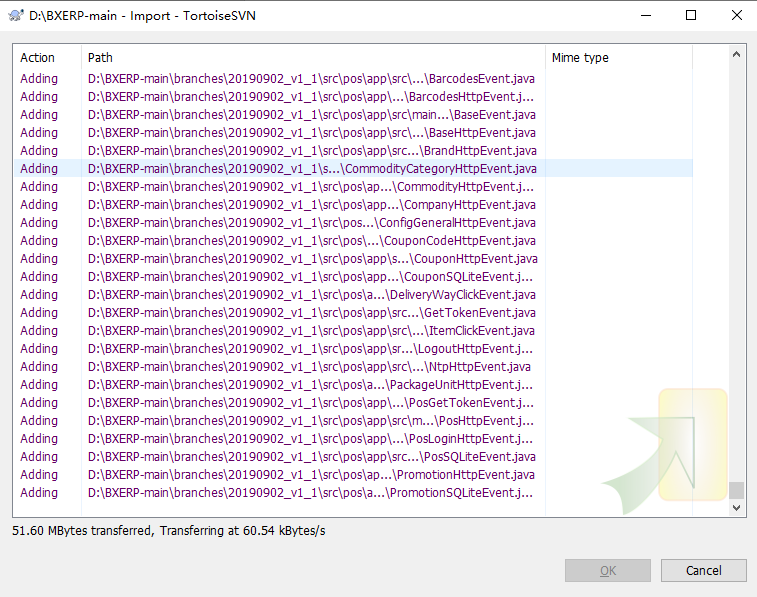Click the greyed OK button

click(x=608, y=570)
